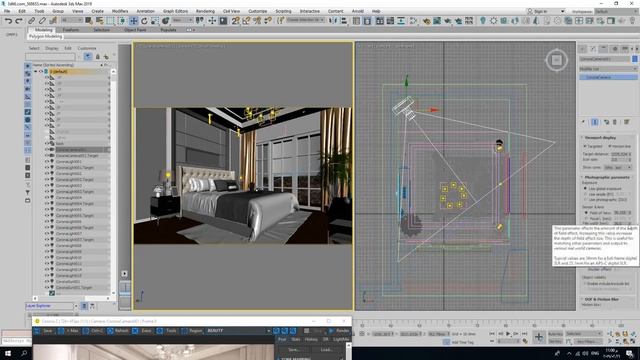The height and width of the screenshot is (360, 640).
Task: Activate the Select and Scale tool
Action: [x=155, y=20]
